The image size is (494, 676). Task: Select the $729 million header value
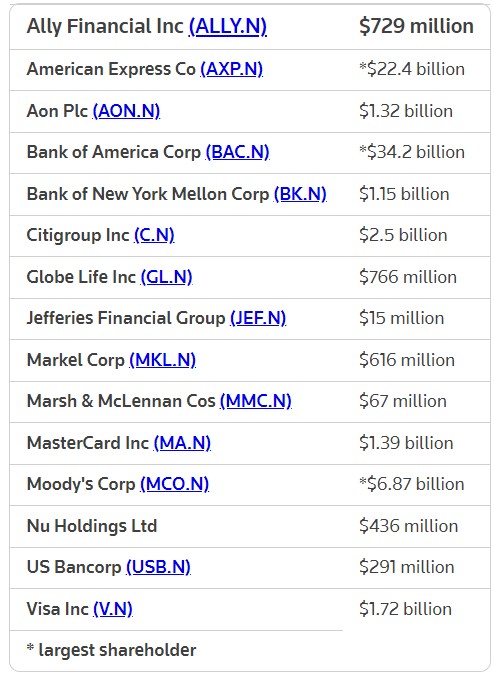pos(416,26)
